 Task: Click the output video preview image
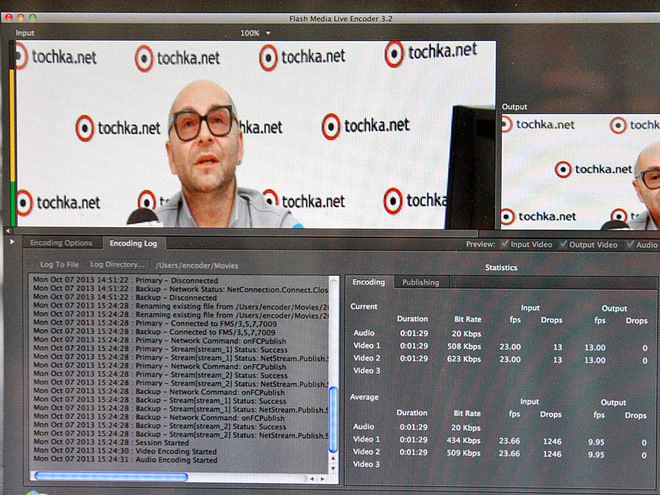pos(580,170)
